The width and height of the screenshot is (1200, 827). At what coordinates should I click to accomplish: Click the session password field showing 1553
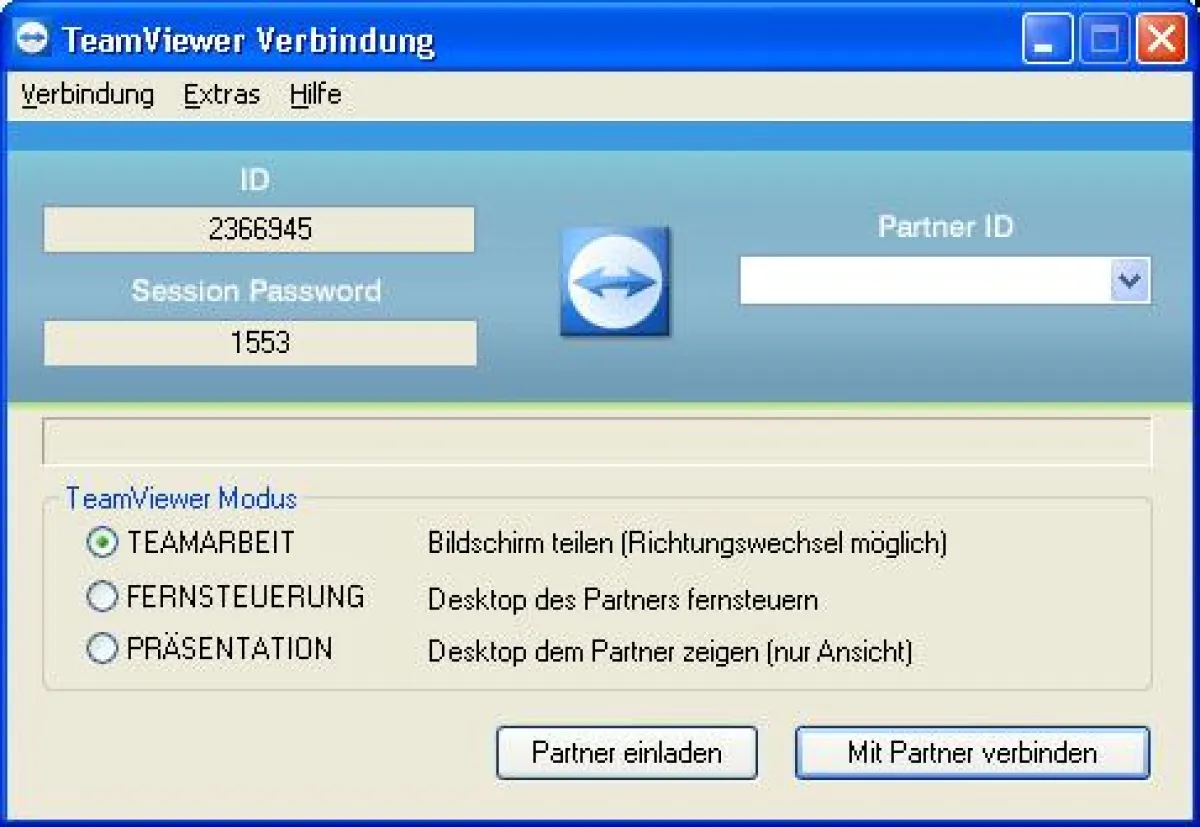click(x=258, y=343)
